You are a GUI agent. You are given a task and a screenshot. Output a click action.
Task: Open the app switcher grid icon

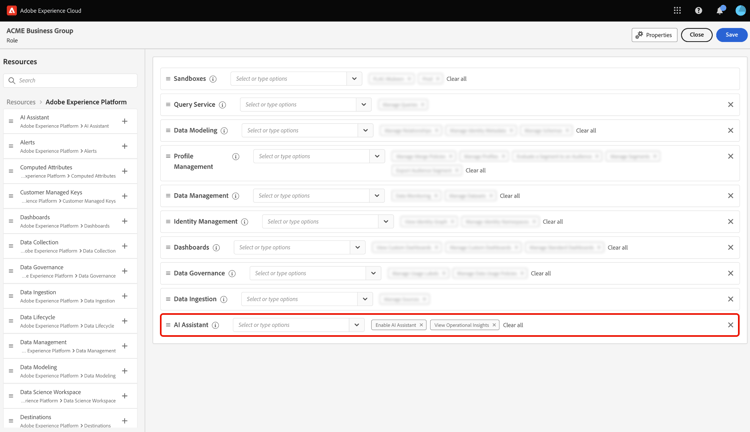click(x=677, y=10)
